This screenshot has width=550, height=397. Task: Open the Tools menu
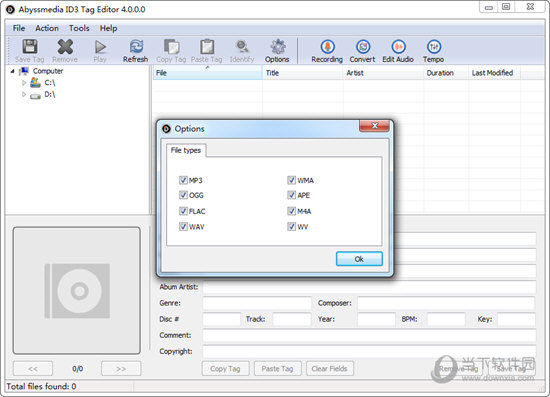point(79,28)
